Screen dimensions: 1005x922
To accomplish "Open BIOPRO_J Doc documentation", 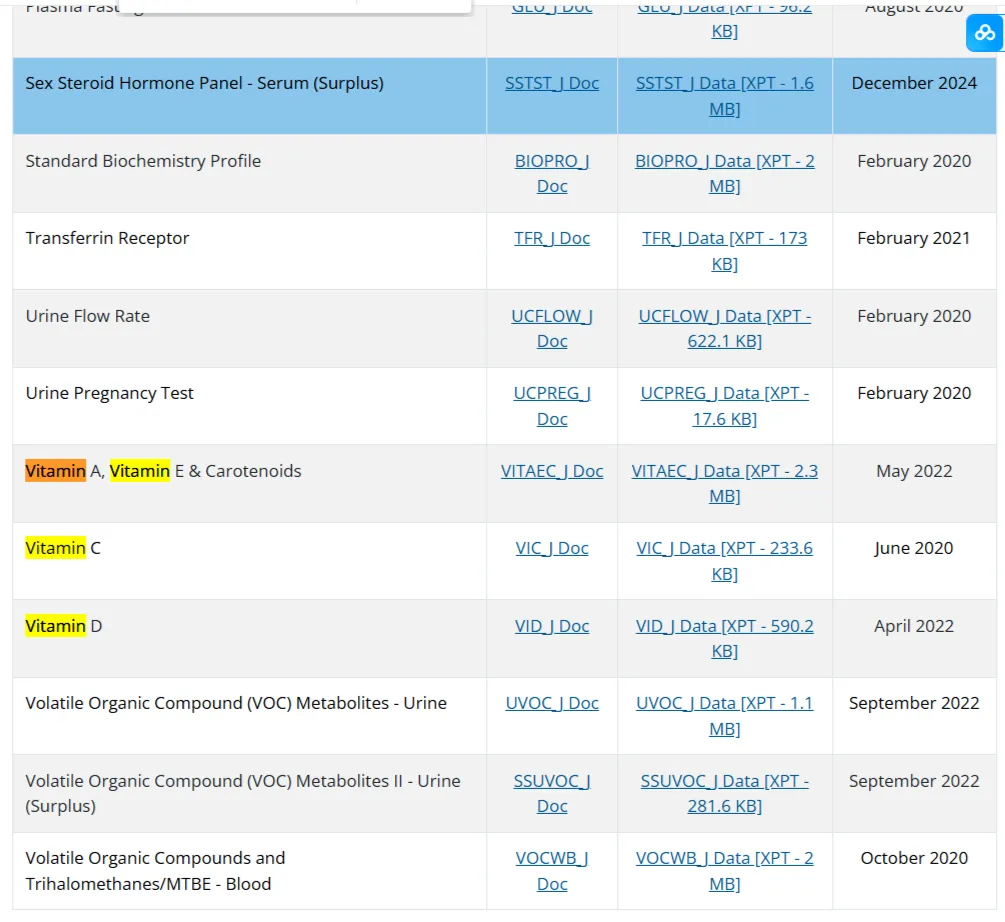I will (x=552, y=174).
